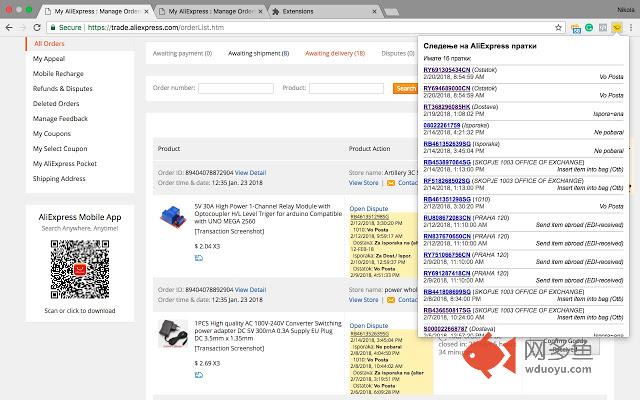Click Open Dispute for the relay module
Screen dimensions: 640x400
tap(369, 209)
